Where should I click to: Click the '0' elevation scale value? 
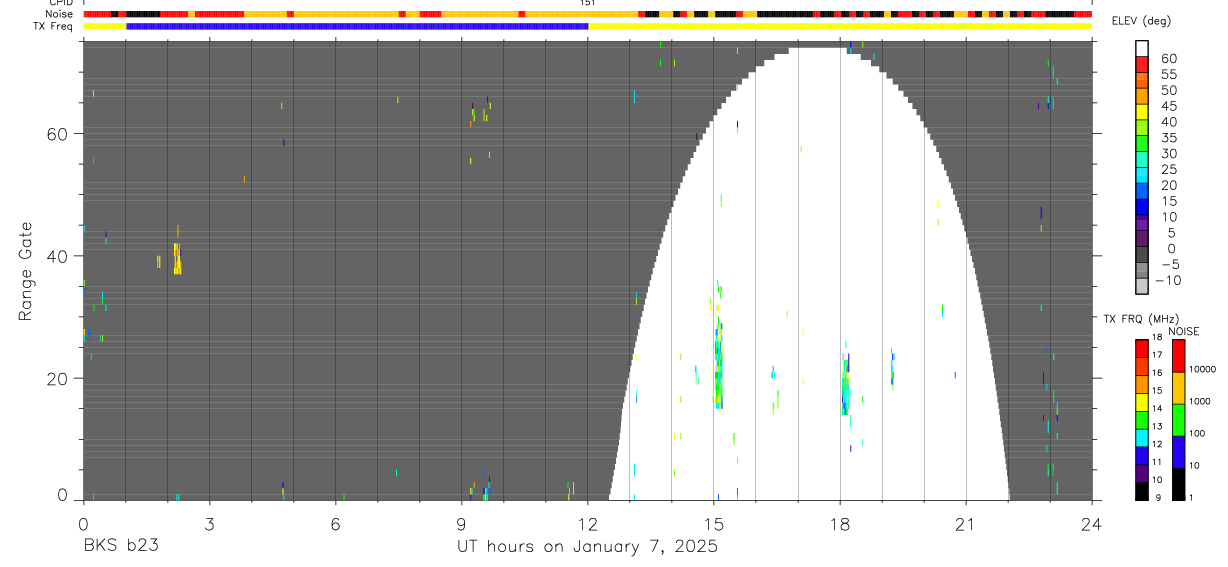point(1170,248)
